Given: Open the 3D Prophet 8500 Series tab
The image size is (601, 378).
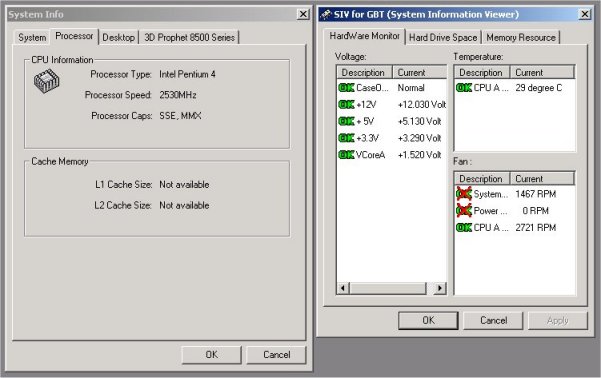Looking at the screenshot, I should tap(189, 38).
